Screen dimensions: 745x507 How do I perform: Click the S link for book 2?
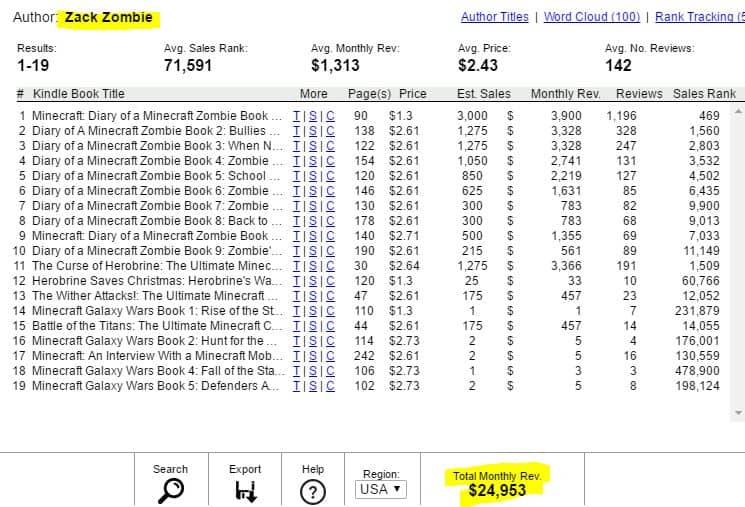coord(313,131)
